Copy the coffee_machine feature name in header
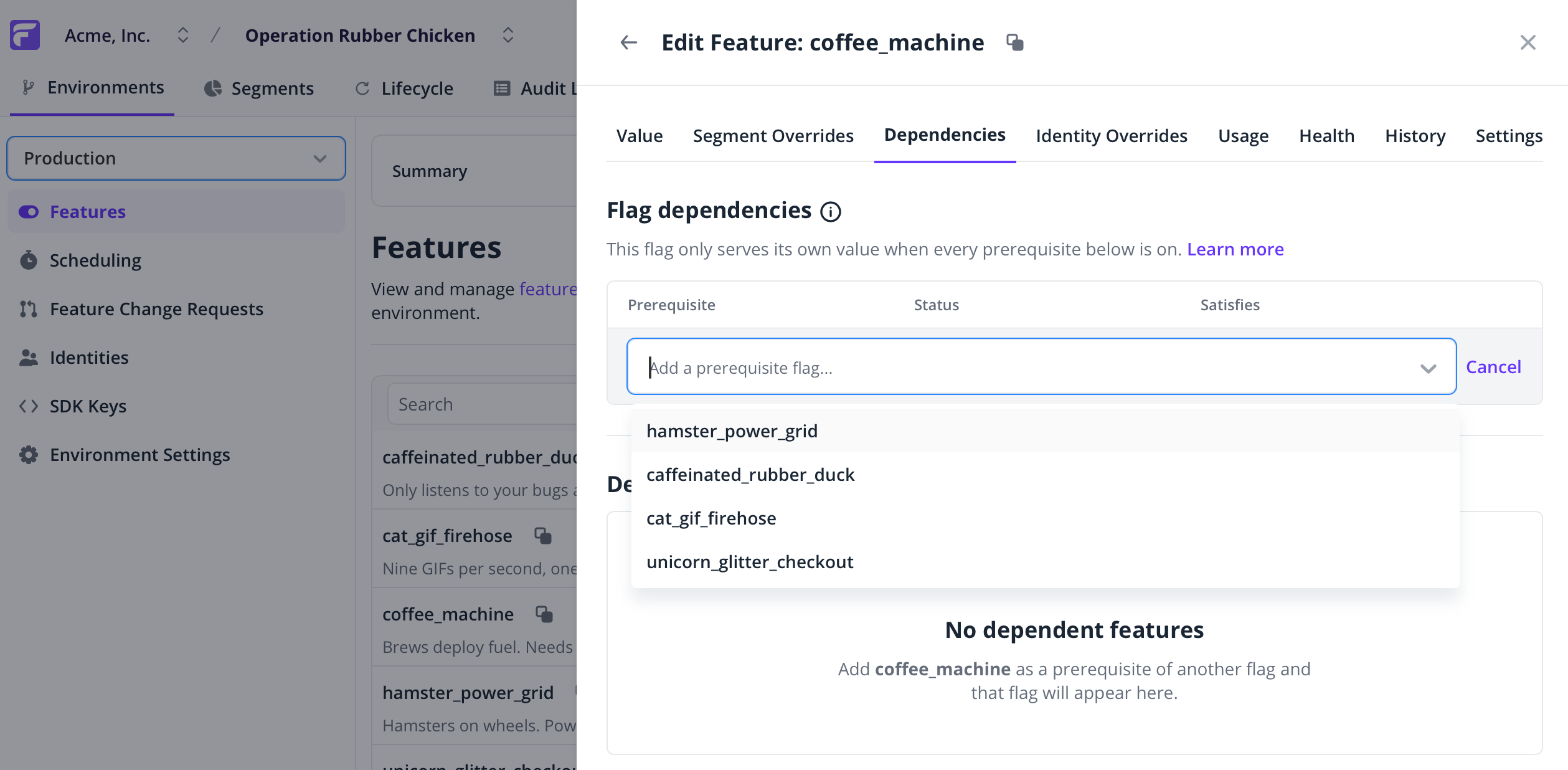 point(1015,42)
